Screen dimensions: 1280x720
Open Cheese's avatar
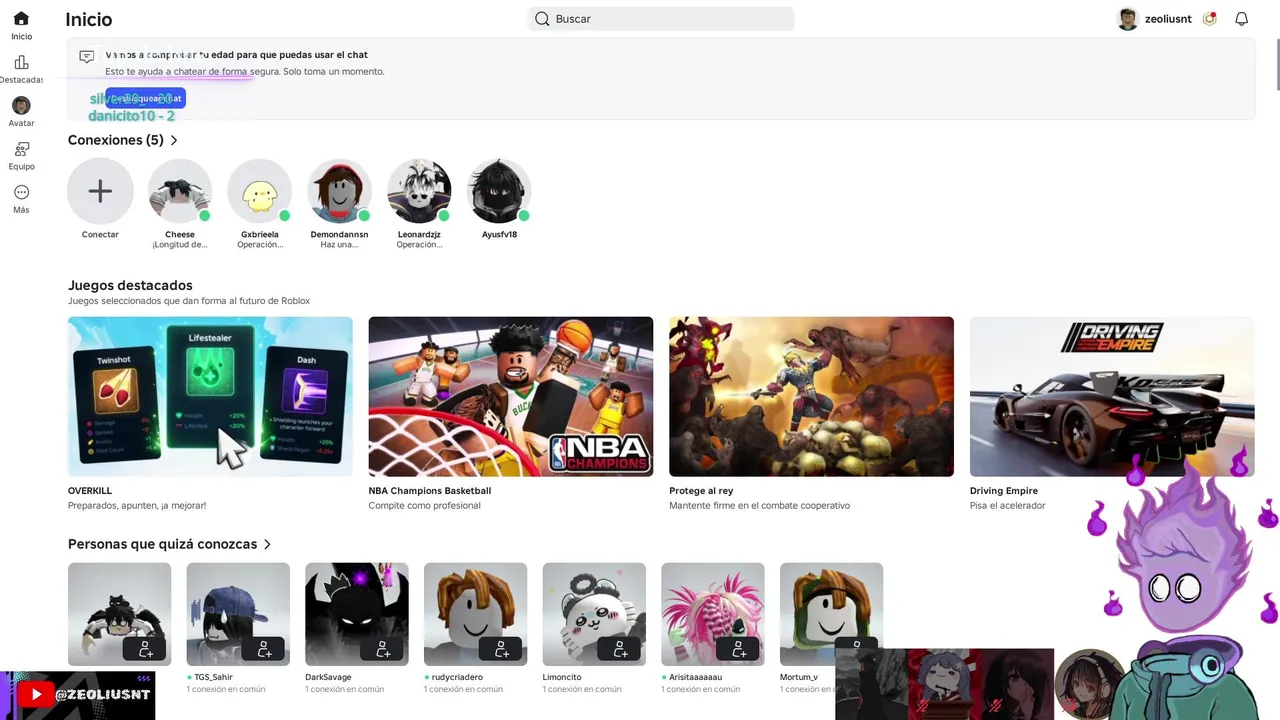point(180,191)
